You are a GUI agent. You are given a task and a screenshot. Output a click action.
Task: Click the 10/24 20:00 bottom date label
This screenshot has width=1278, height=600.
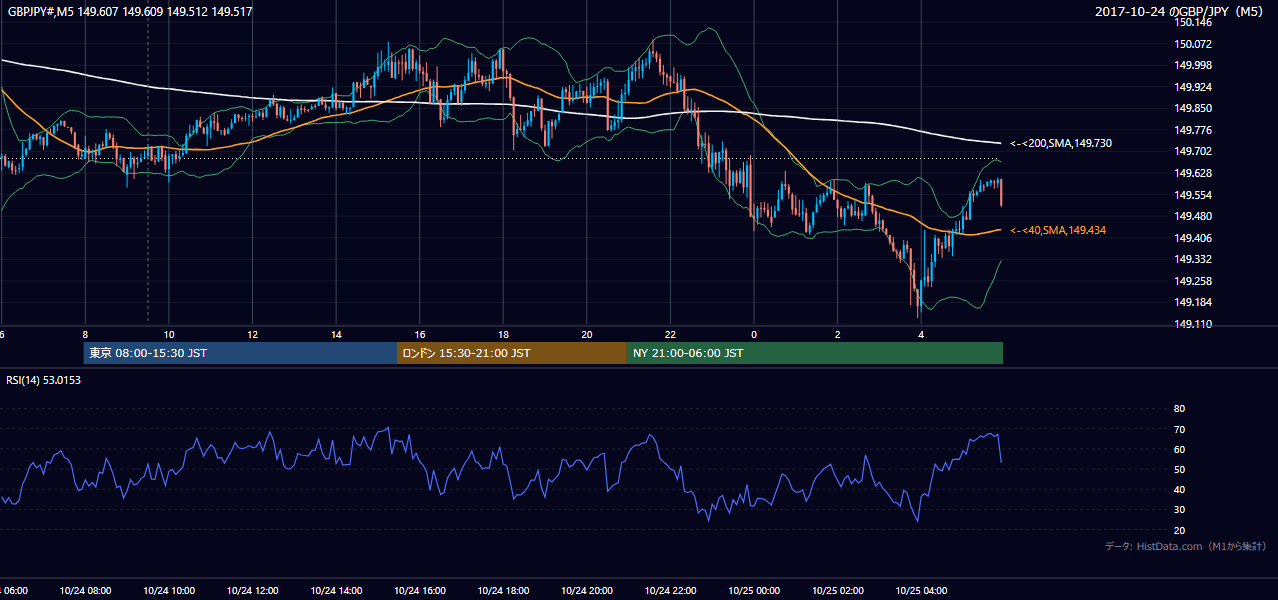[x=587, y=591]
